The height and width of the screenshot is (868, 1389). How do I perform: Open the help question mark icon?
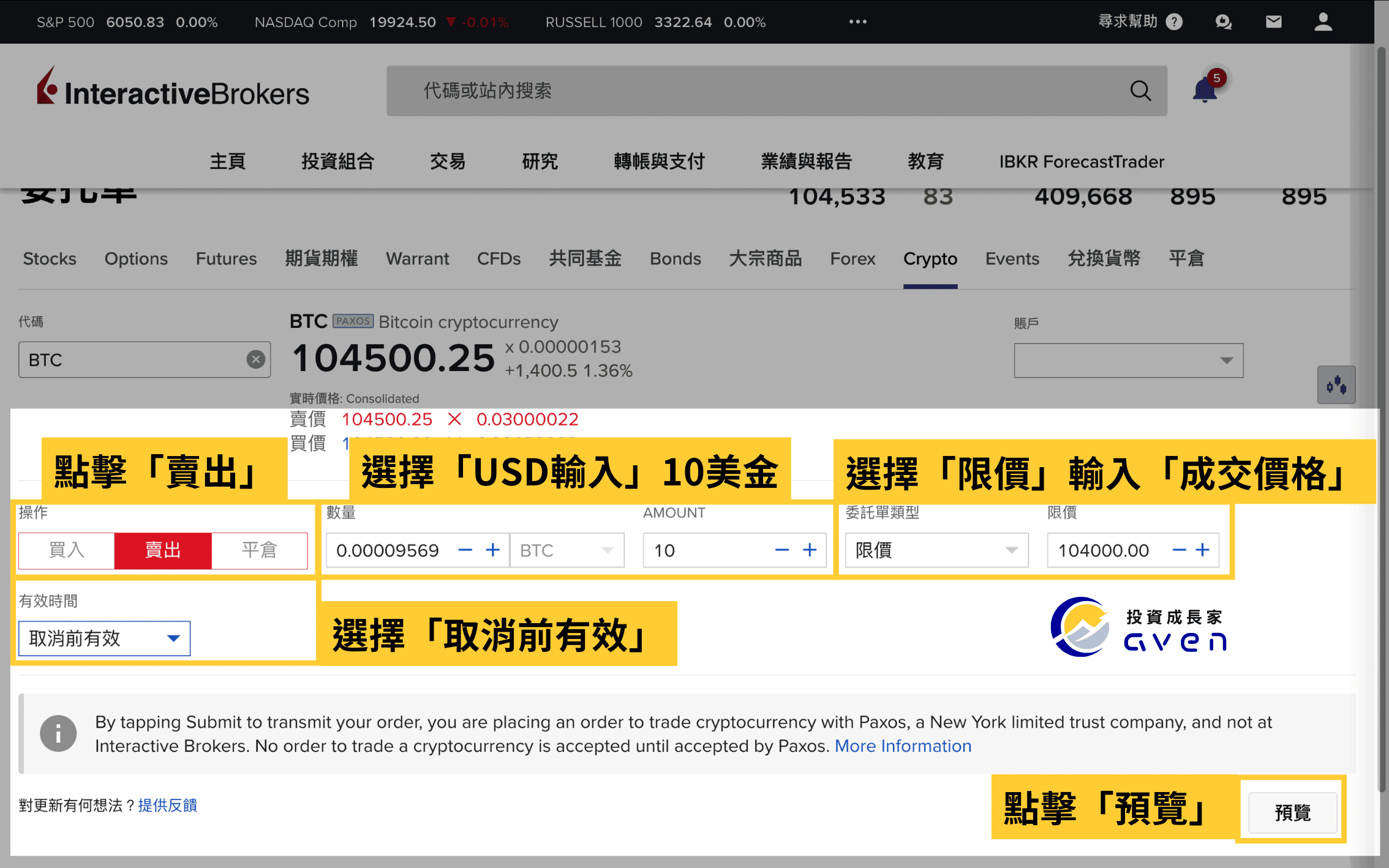point(1174,22)
